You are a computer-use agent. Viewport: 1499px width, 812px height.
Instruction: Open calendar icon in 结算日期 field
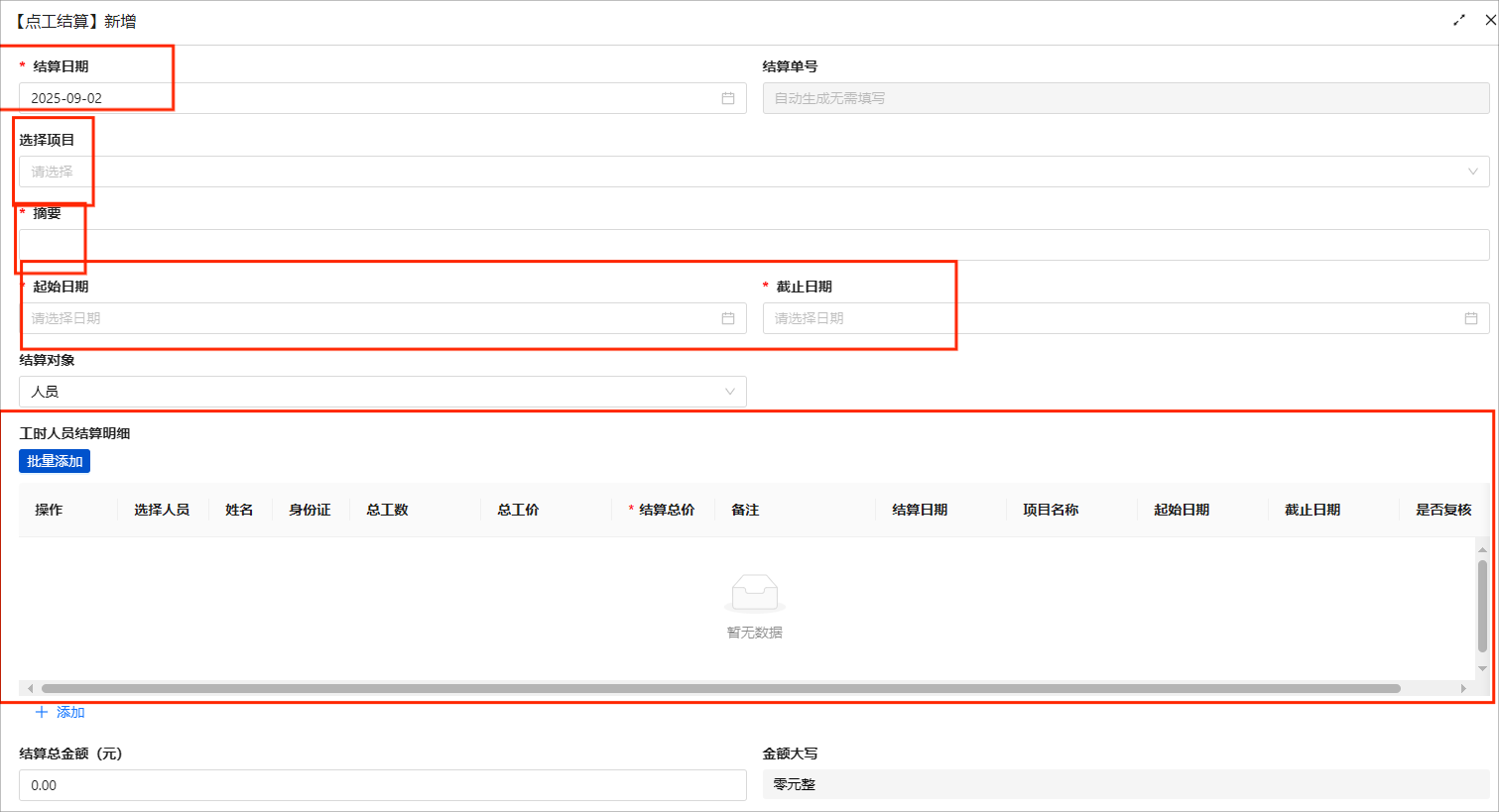(x=727, y=98)
